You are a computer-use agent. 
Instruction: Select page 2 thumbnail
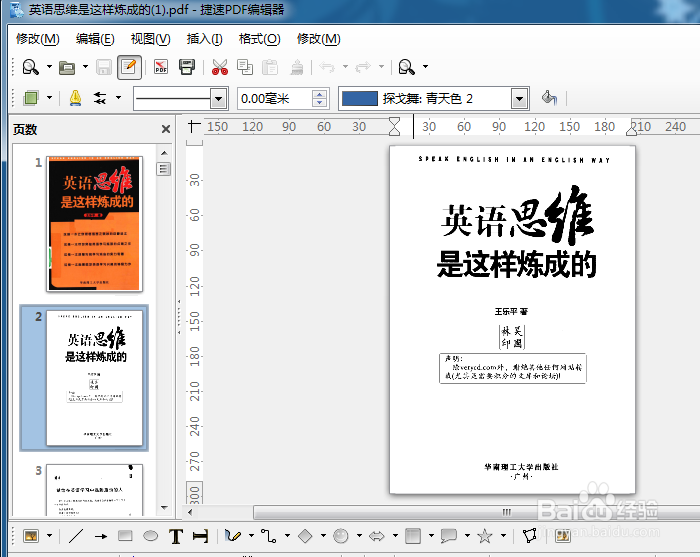click(94, 378)
